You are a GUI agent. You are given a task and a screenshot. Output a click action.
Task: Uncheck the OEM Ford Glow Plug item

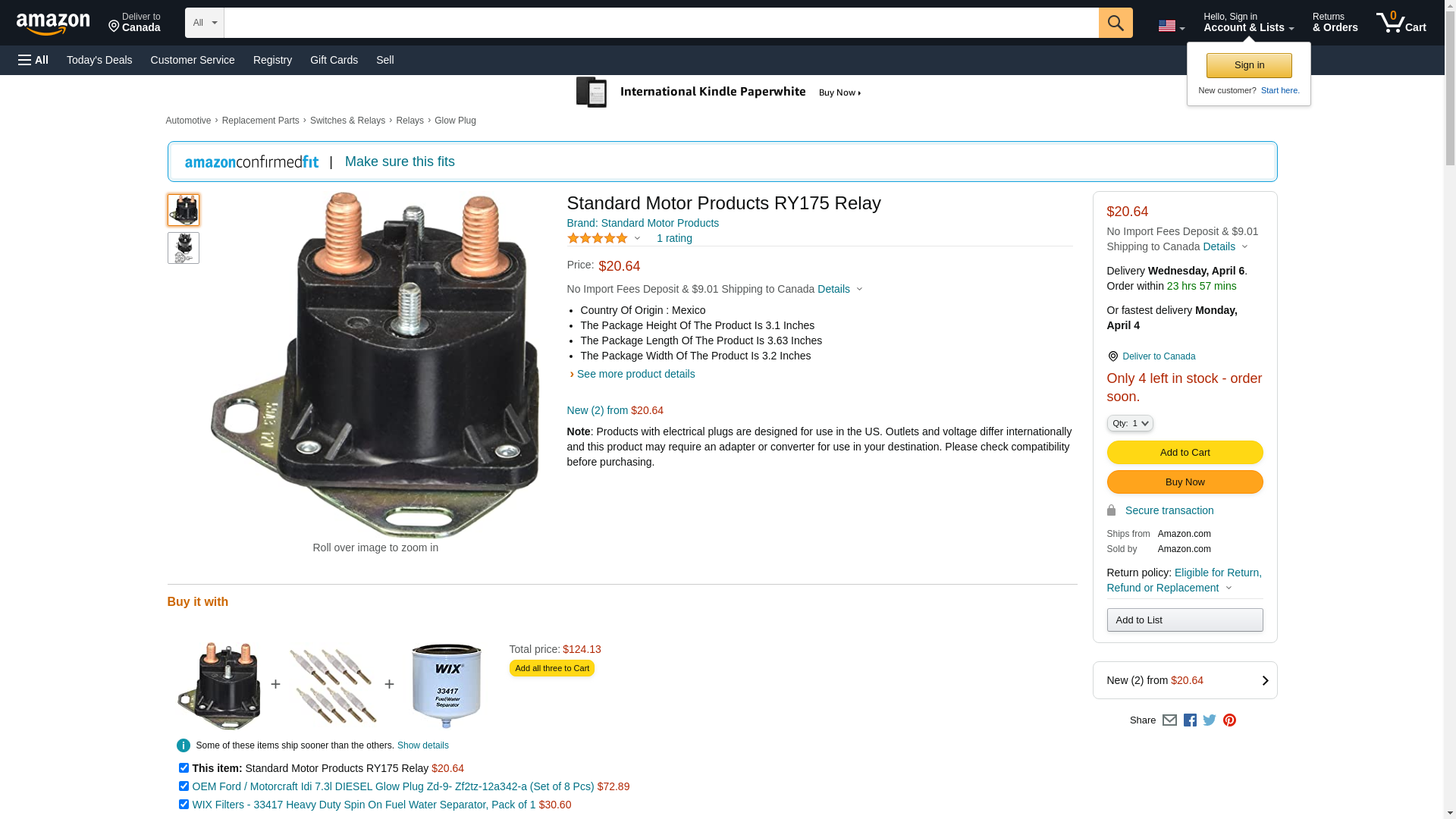184,786
